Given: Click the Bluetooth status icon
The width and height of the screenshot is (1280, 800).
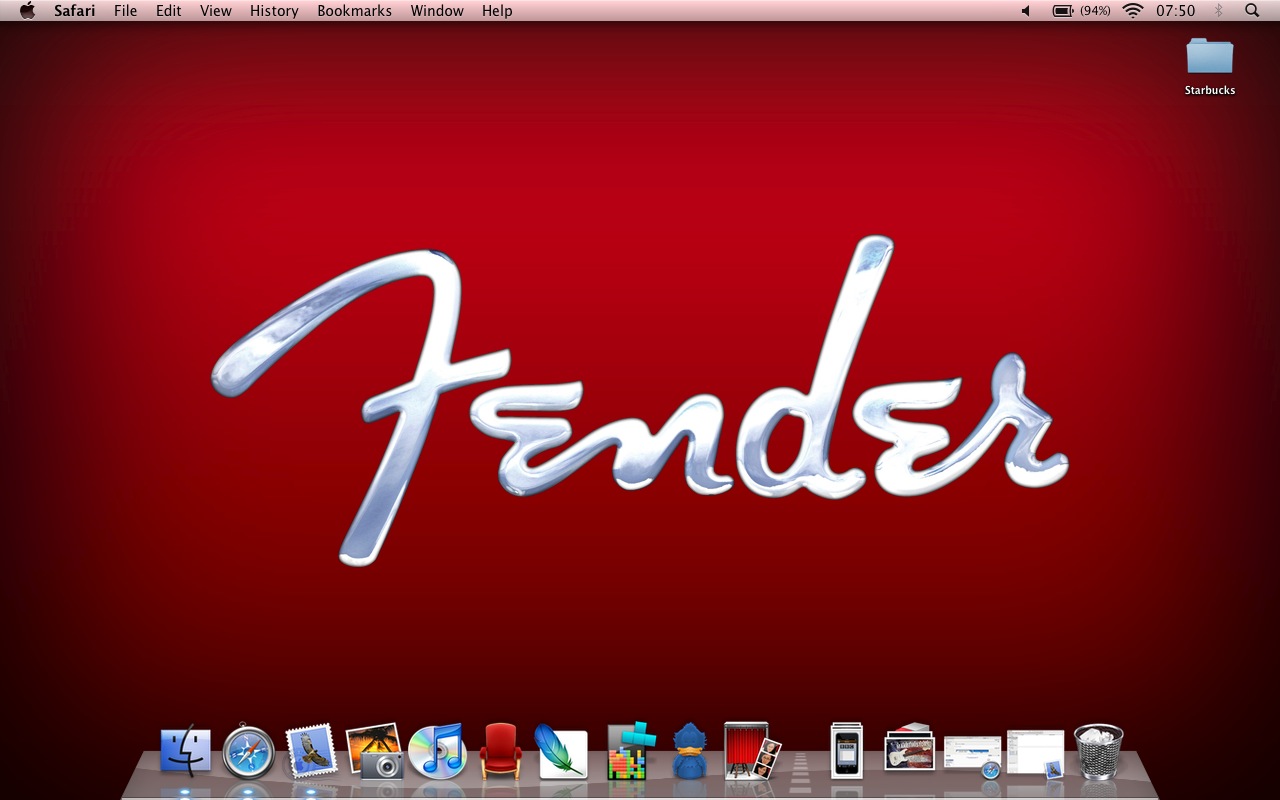Looking at the screenshot, I should (1218, 11).
